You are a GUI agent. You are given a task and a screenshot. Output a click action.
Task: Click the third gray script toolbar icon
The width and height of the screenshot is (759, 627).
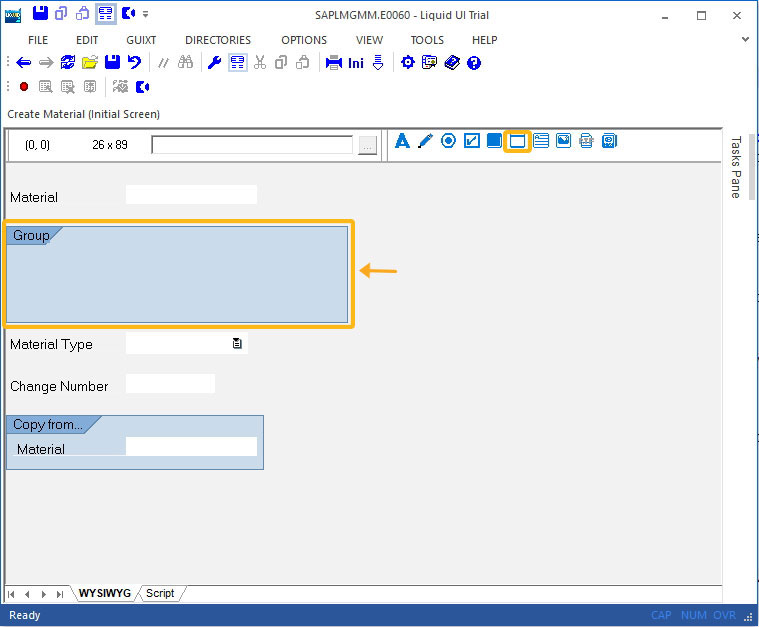[90, 87]
